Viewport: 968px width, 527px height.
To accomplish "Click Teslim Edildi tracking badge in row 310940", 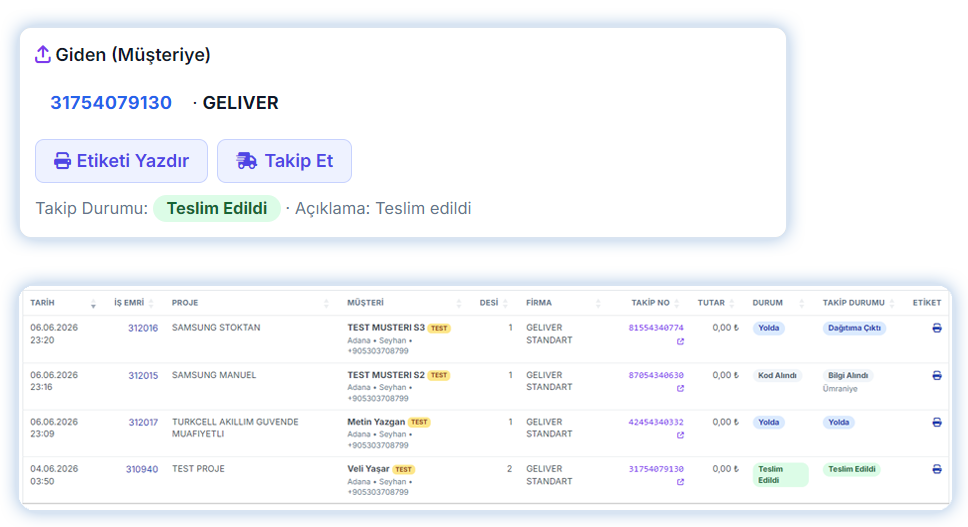I will 852,469.
